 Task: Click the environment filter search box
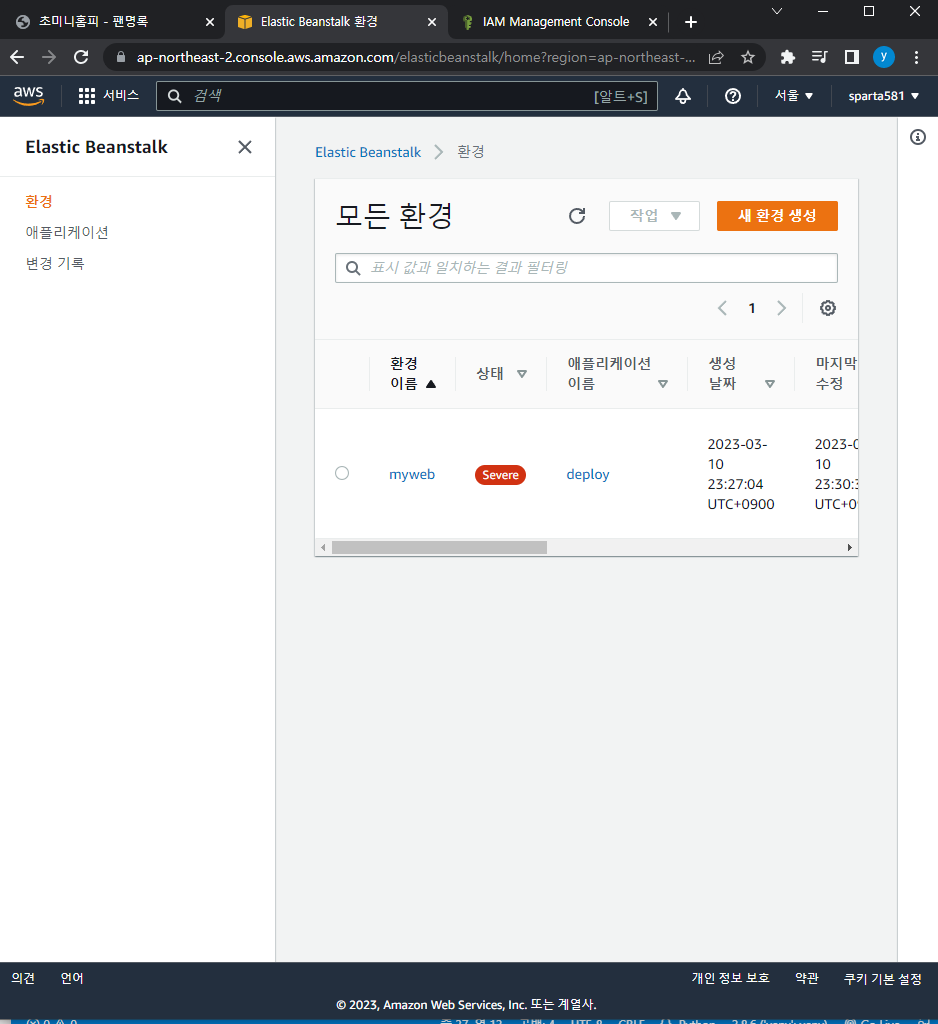[x=586, y=268]
